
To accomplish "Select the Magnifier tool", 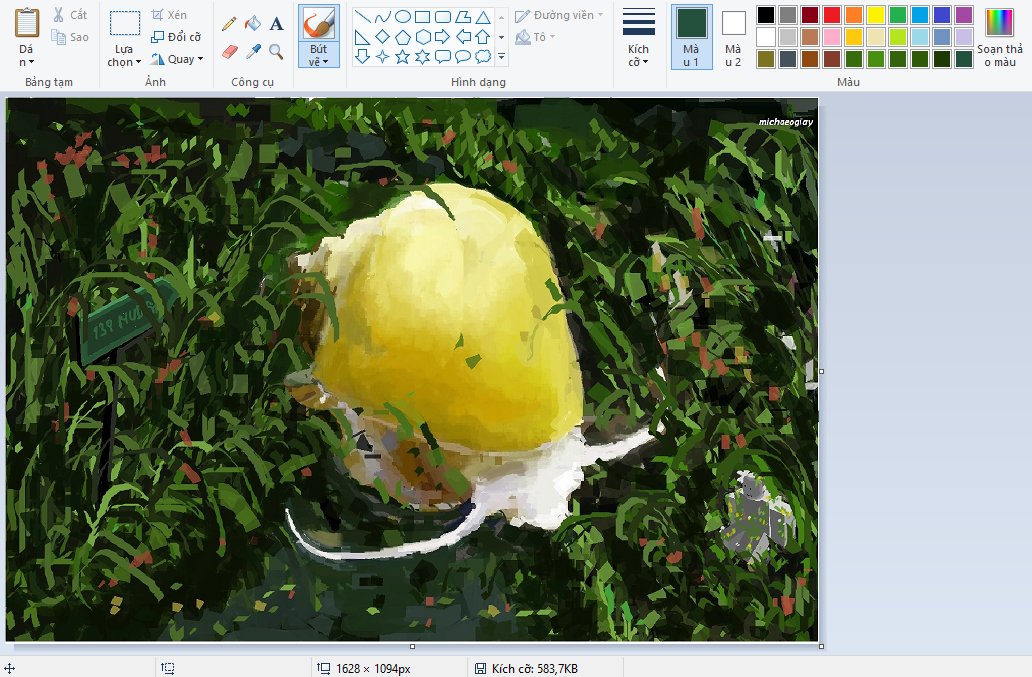I will [x=276, y=51].
